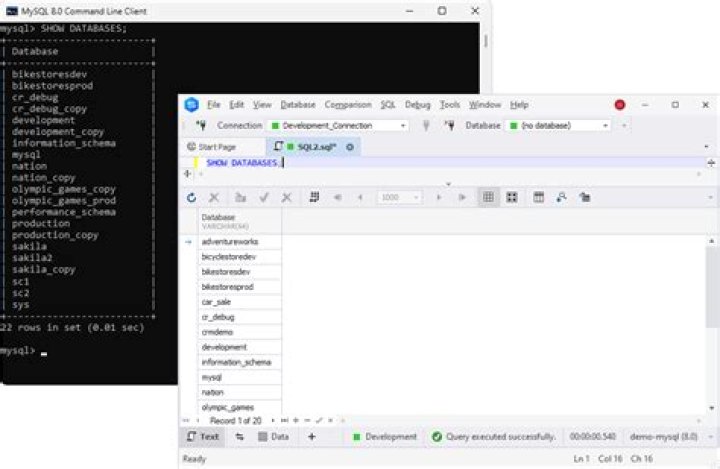Click the red record indicator icon in the title bar
The image size is (720, 469).
[620, 105]
